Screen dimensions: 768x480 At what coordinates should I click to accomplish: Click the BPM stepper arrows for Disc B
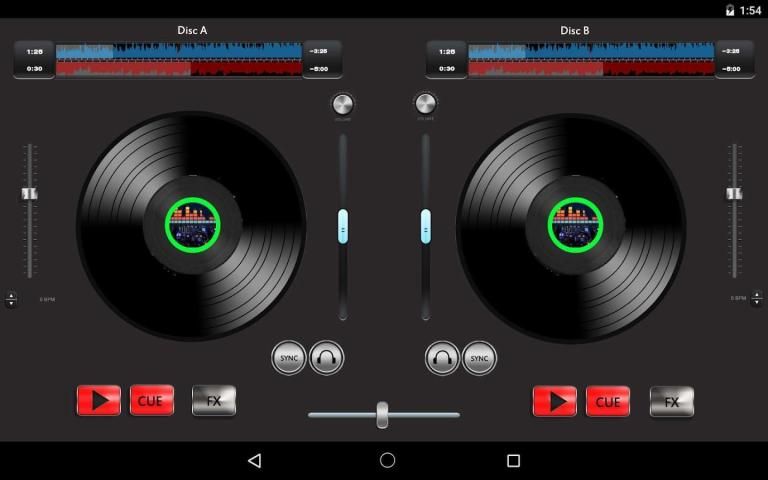click(756, 299)
